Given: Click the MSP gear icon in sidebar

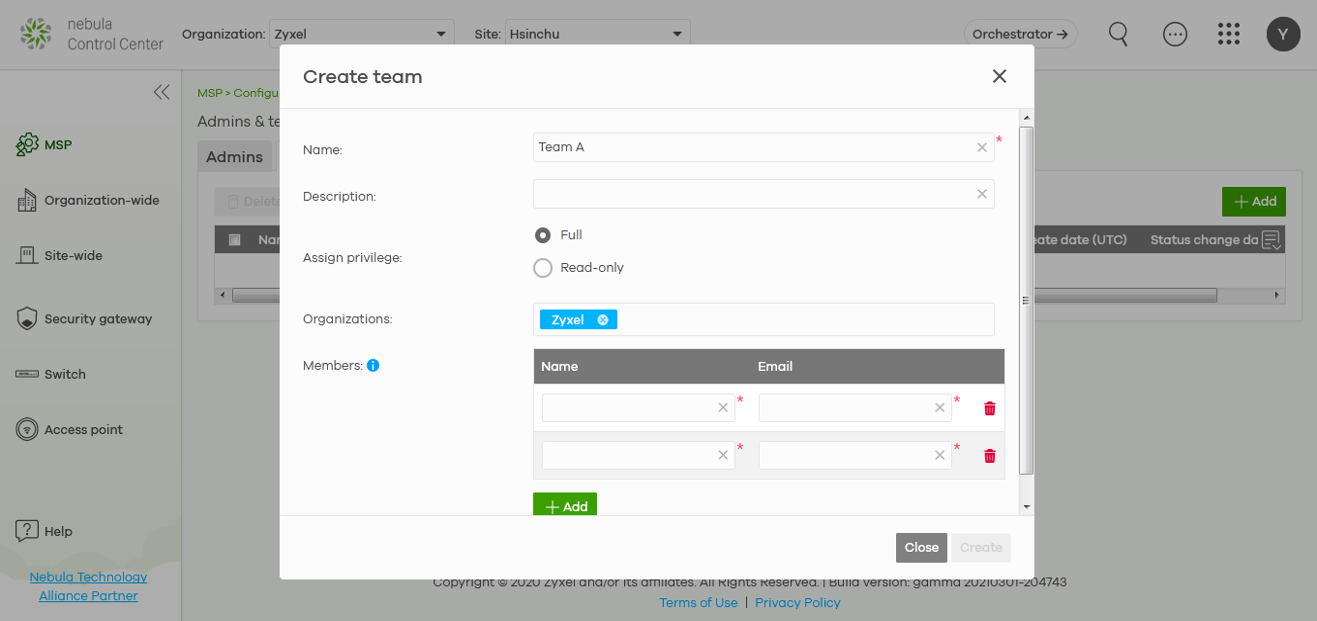Looking at the screenshot, I should point(27,145).
